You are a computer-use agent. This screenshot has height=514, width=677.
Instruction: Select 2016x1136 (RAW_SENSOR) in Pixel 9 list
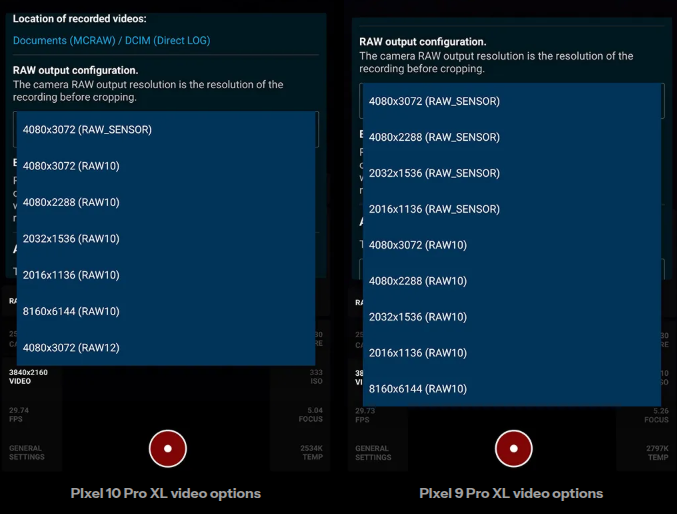[x=512, y=209]
